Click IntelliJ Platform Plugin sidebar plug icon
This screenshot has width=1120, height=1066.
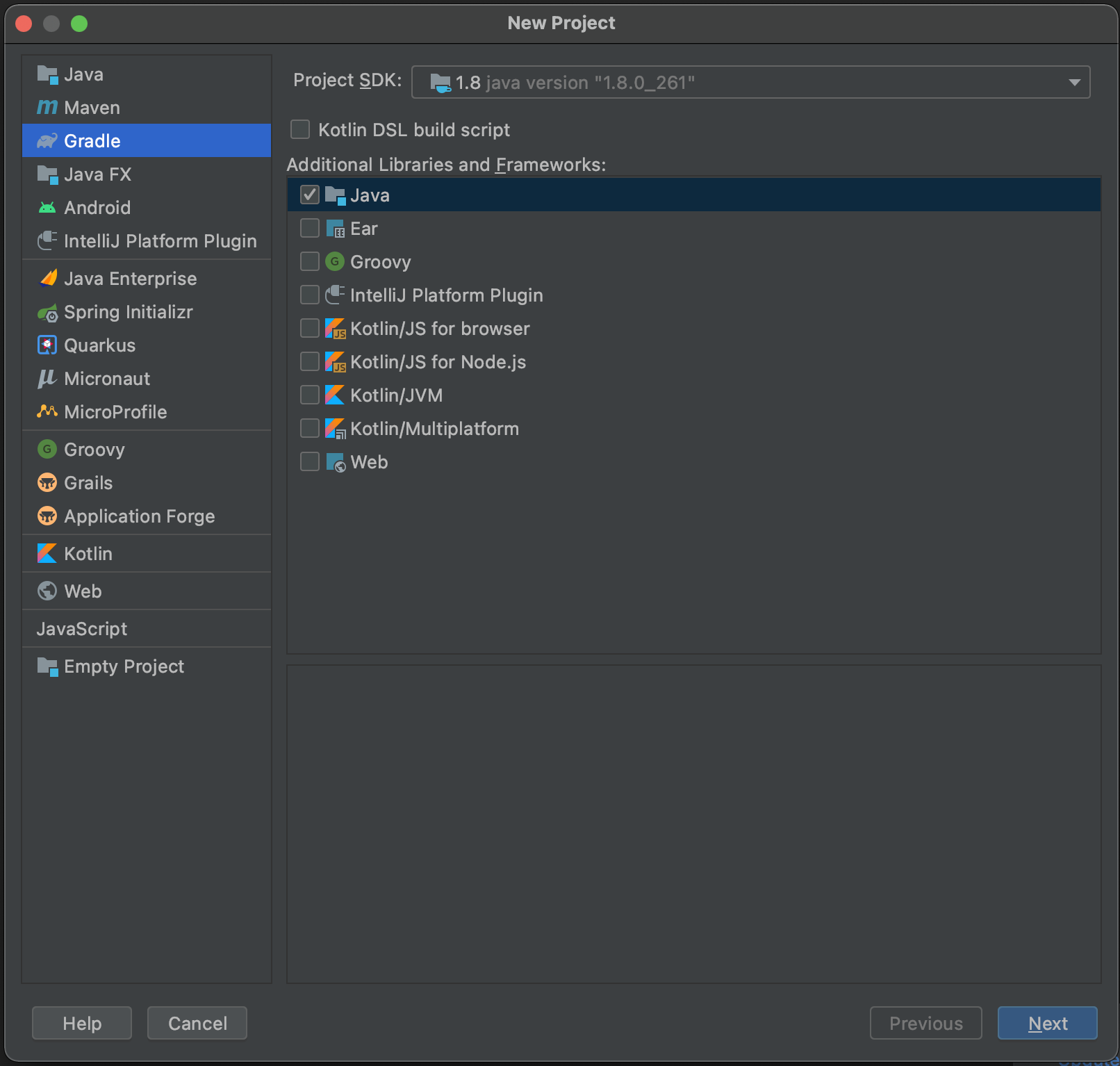click(x=47, y=241)
